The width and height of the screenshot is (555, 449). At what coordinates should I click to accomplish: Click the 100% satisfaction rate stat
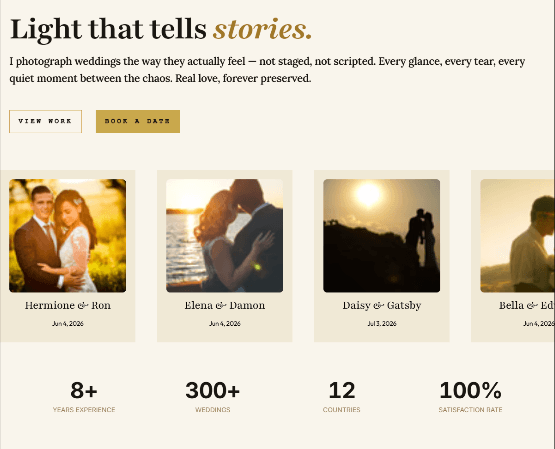coord(470,397)
